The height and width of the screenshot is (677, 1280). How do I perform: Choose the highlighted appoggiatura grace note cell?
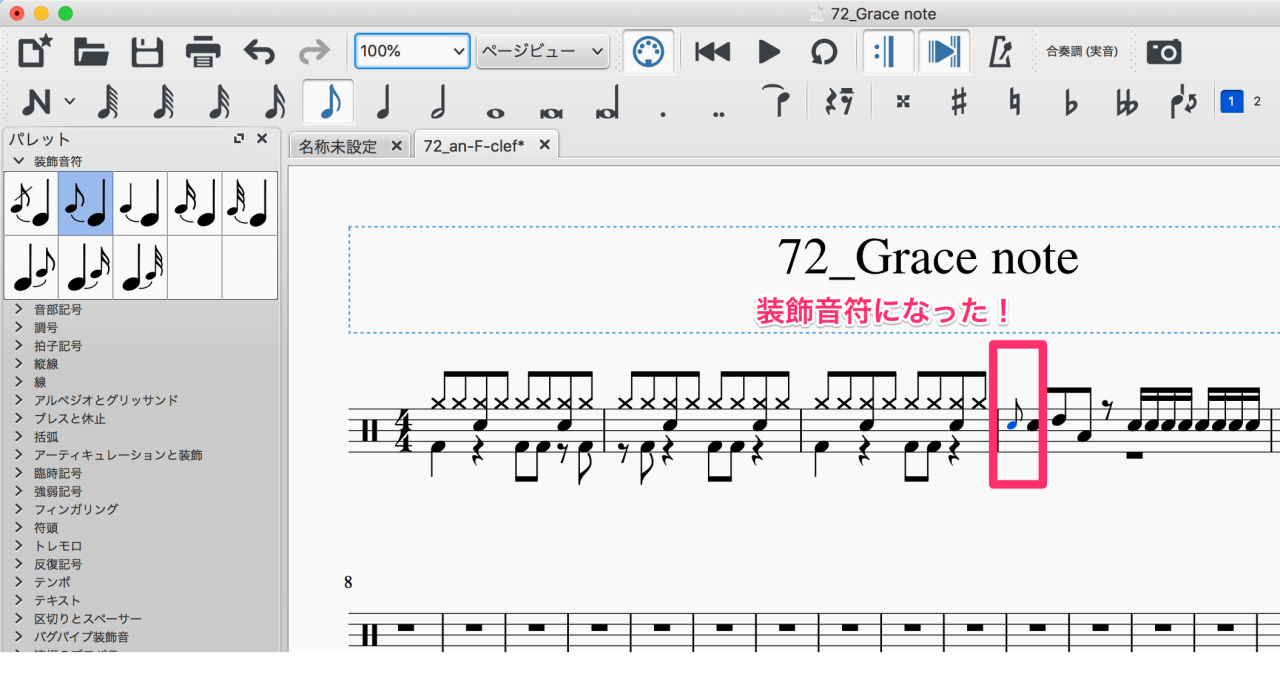tap(85, 203)
